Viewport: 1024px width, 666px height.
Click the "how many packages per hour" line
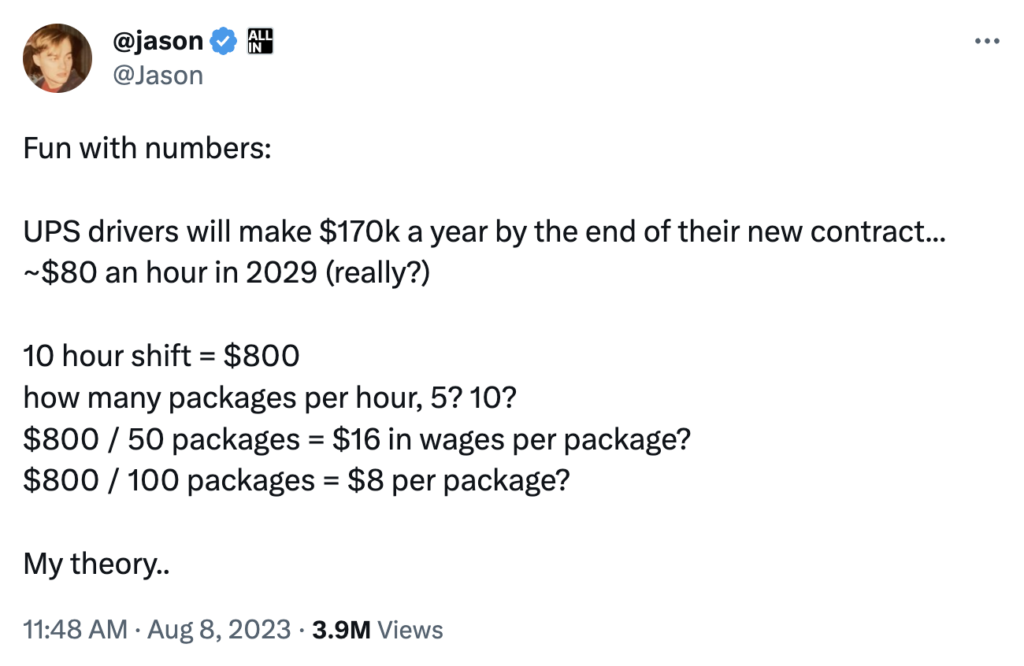270,398
